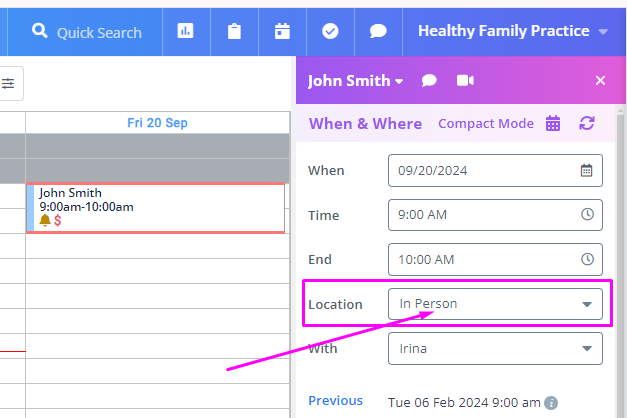Start video call with John Smith
627x418 pixels.
click(465, 81)
